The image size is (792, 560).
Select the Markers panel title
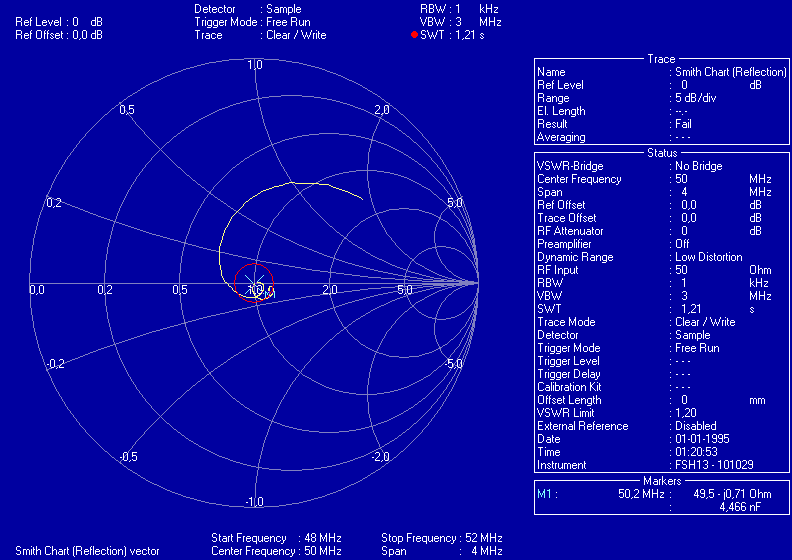click(661, 482)
